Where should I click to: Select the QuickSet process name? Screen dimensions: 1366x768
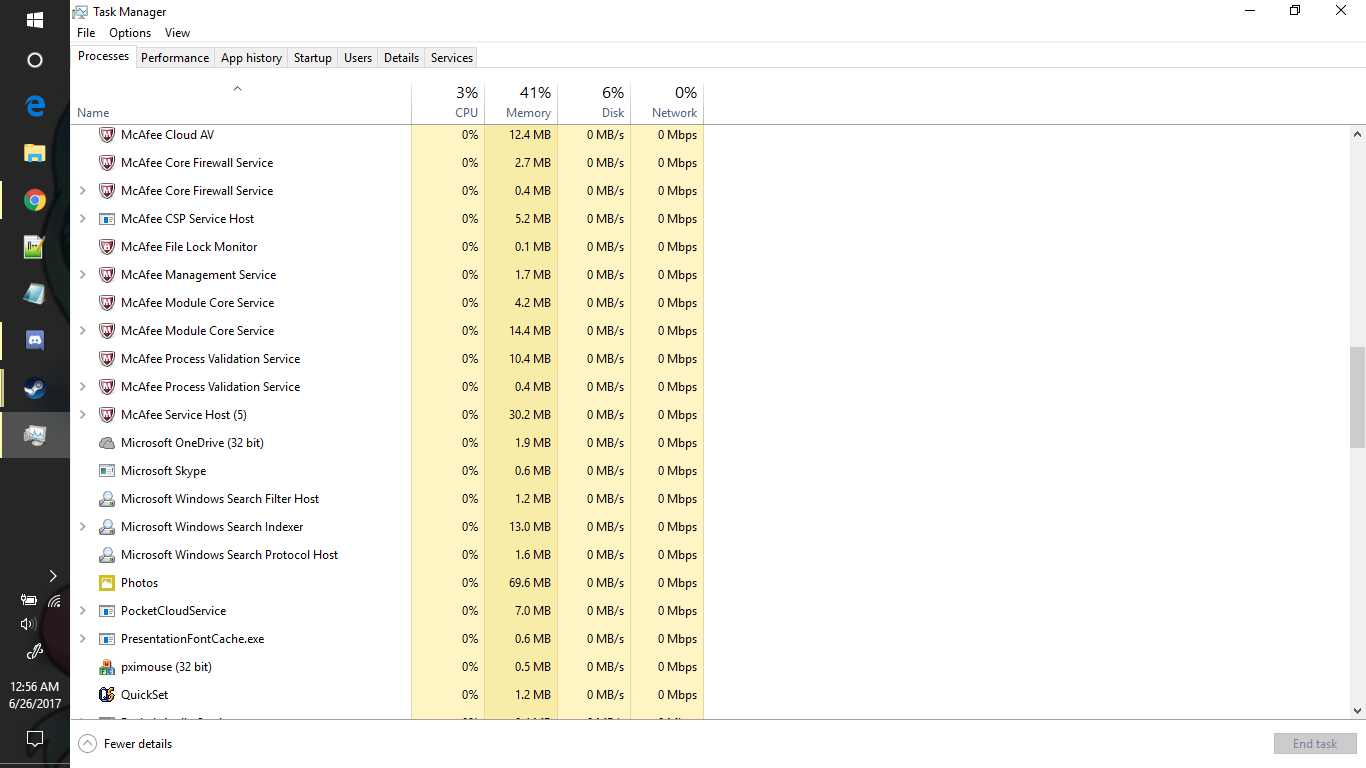tap(145, 695)
